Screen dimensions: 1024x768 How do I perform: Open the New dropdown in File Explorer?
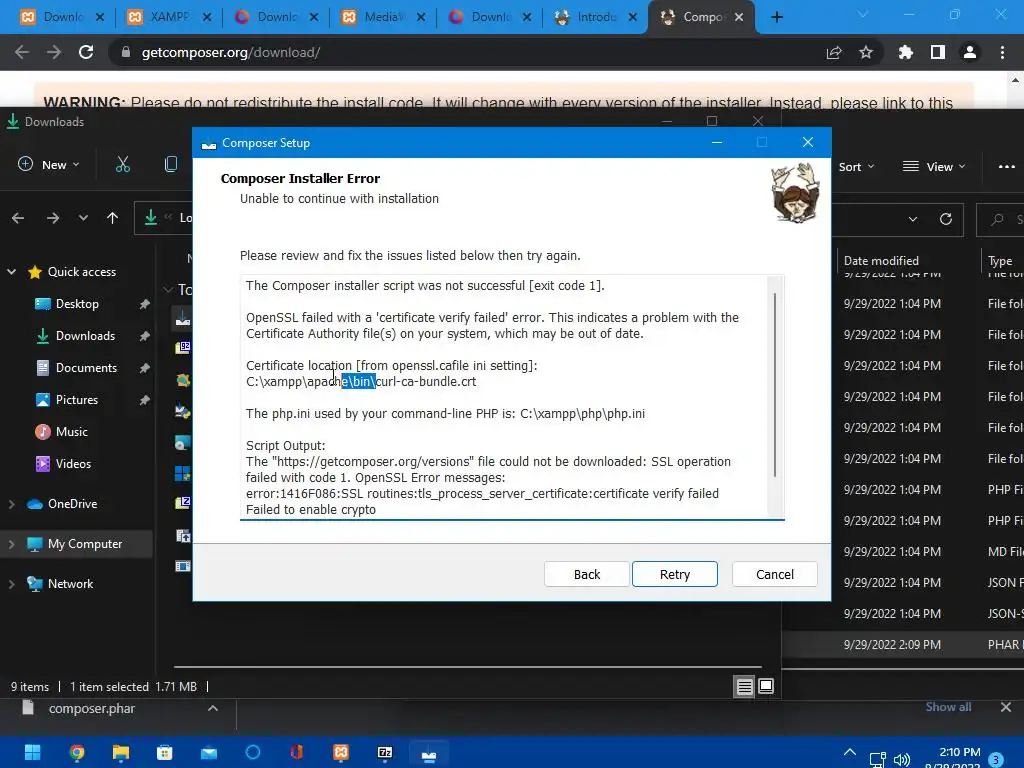(48, 165)
